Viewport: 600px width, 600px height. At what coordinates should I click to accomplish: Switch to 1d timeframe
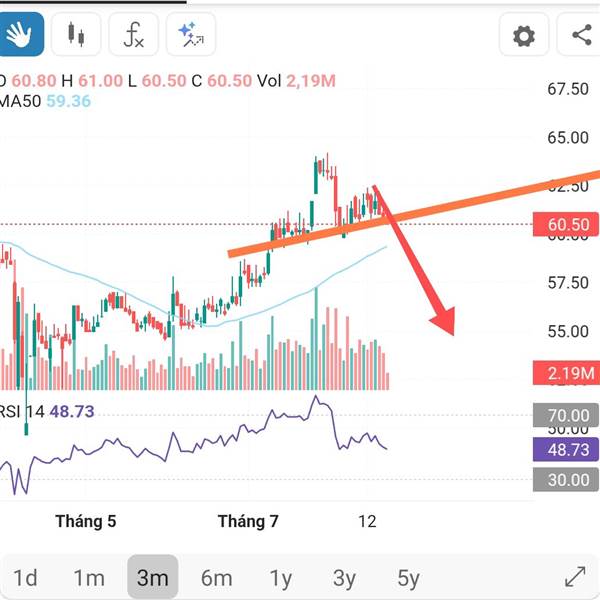25,577
